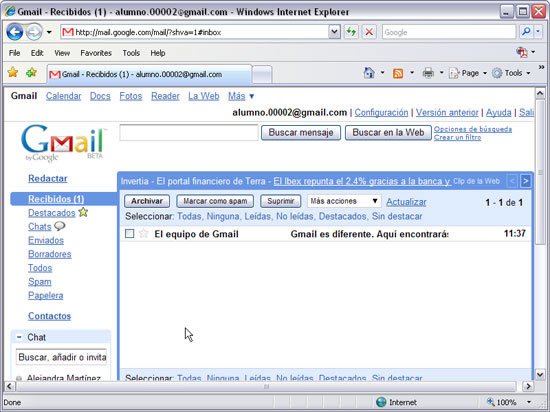Open the Fotos link
This screenshot has width=550, height=412.
(130, 96)
